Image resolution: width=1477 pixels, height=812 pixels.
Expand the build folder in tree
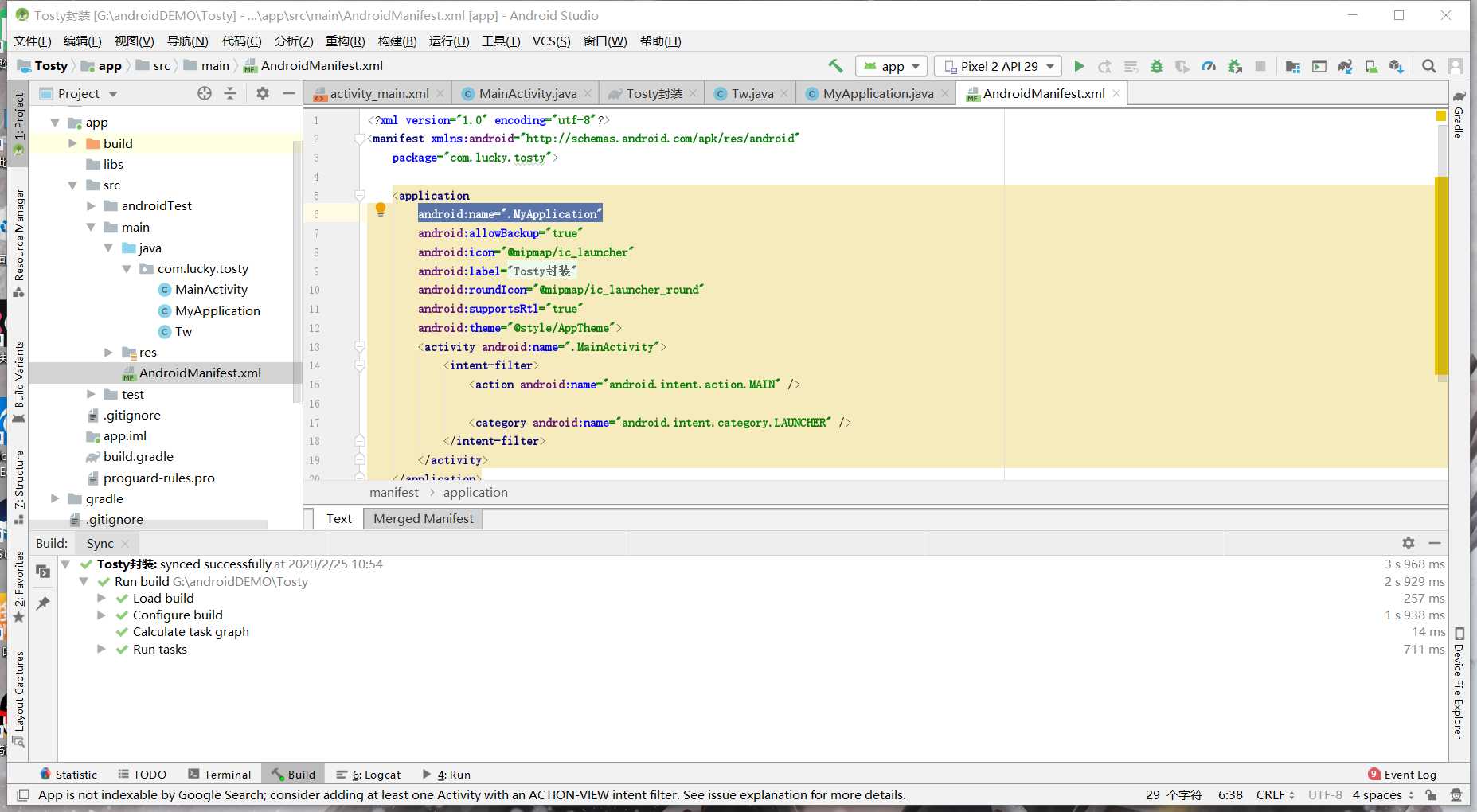click(x=72, y=143)
